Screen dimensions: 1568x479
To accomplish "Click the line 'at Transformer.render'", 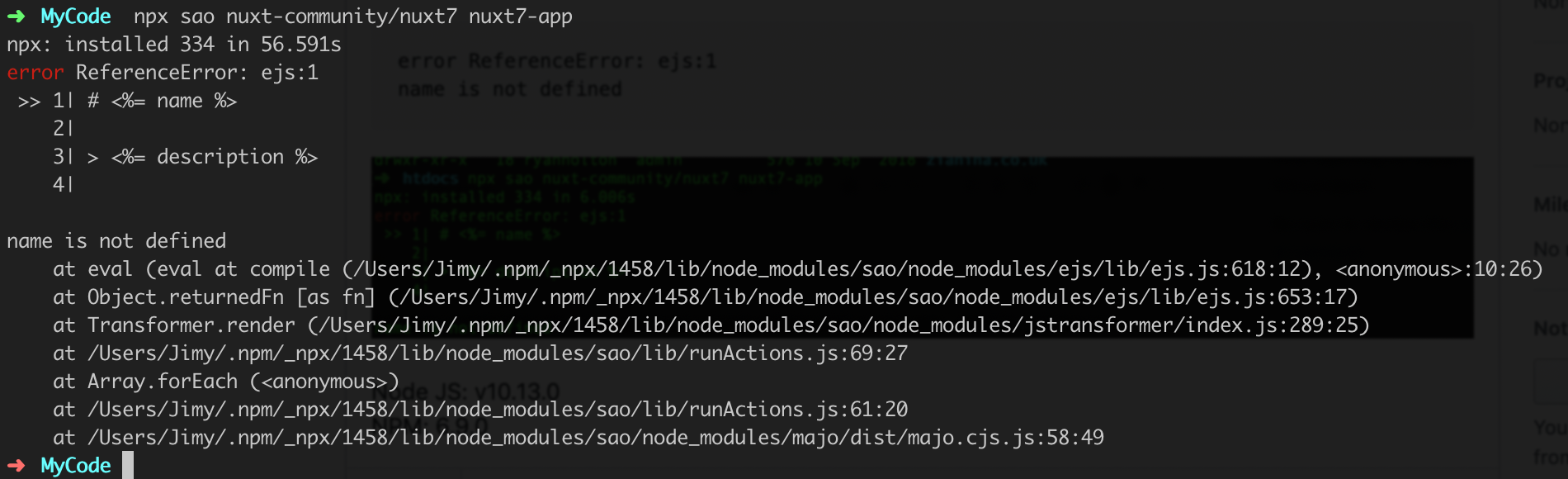I will coord(711,325).
